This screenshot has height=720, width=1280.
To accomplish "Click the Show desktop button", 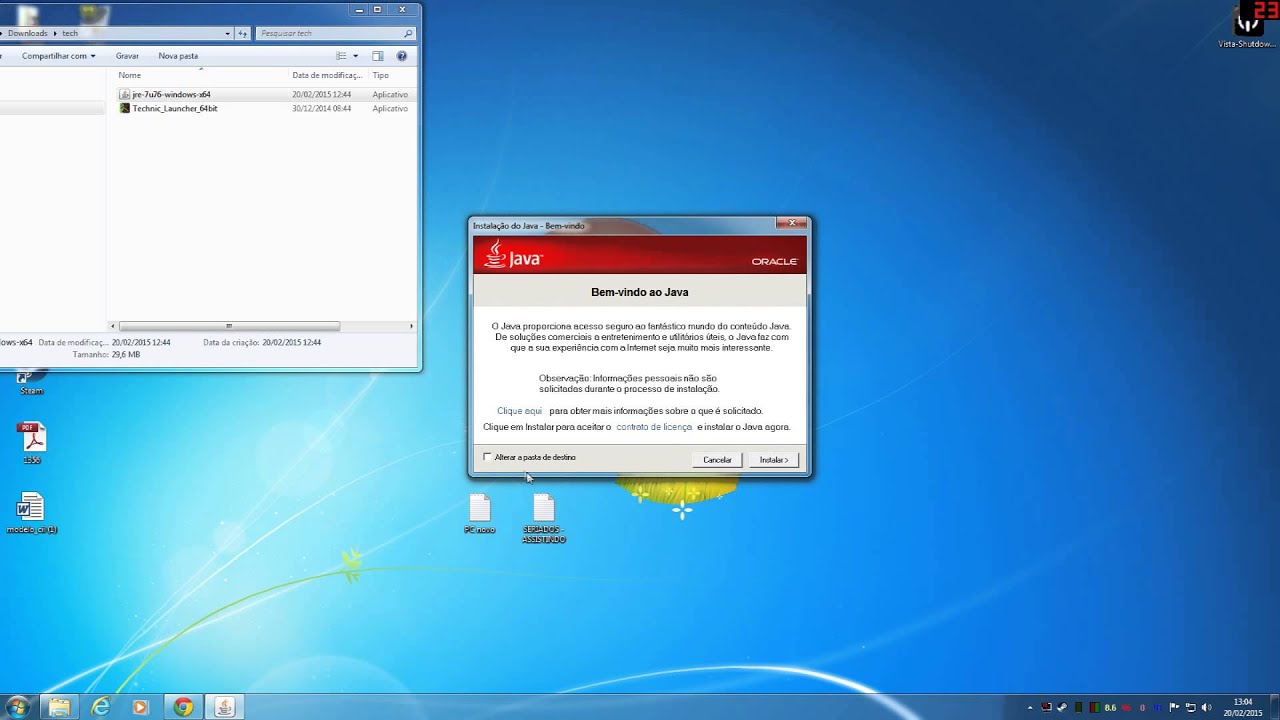I will tap(1273, 707).
